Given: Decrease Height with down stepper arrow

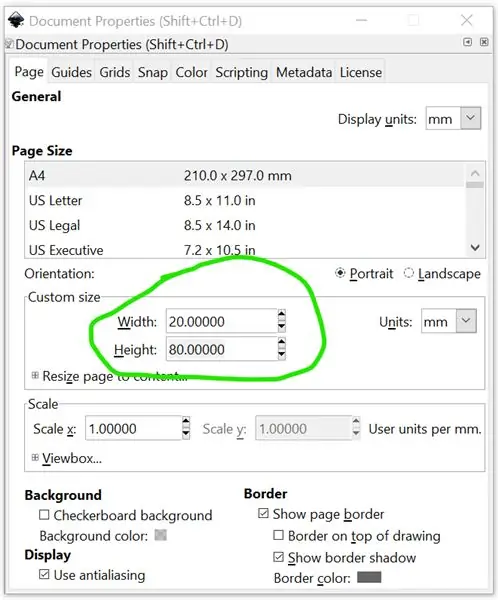Looking at the screenshot, I should point(282,355).
